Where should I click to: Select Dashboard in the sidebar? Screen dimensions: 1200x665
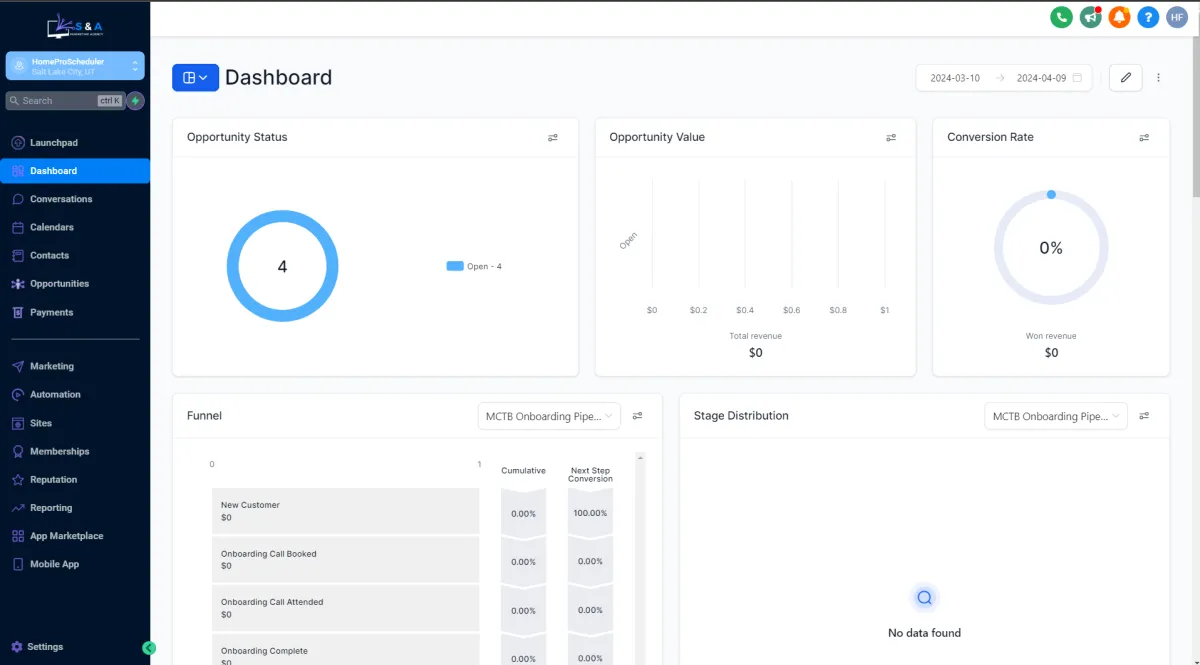(75, 171)
